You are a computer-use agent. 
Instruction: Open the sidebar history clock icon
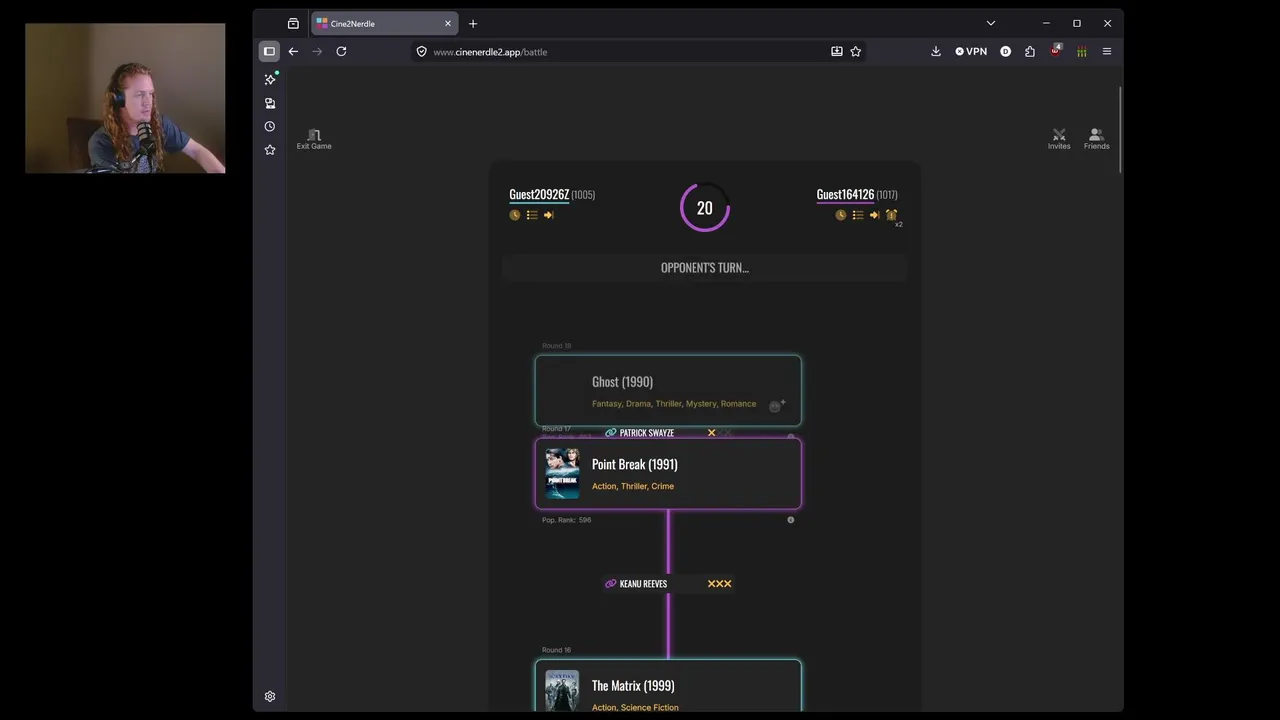(270, 126)
